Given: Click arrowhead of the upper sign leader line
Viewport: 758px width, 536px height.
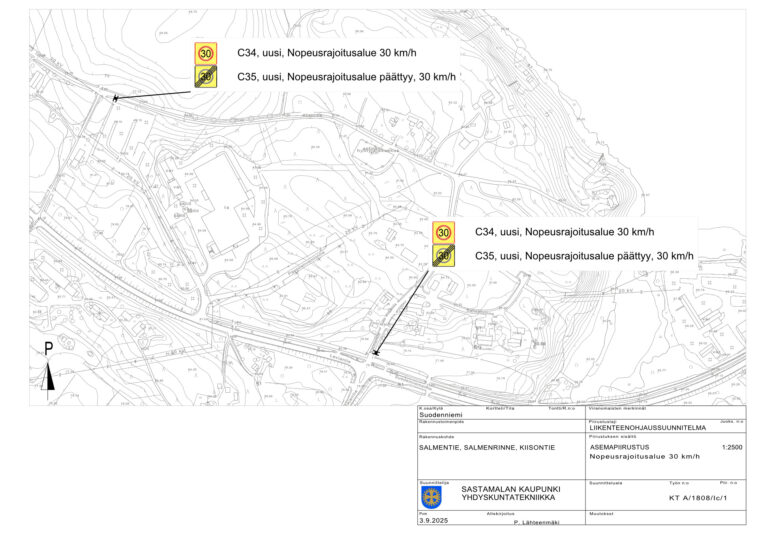Looking at the screenshot, I should pyautogui.click(x=115, y=98).
